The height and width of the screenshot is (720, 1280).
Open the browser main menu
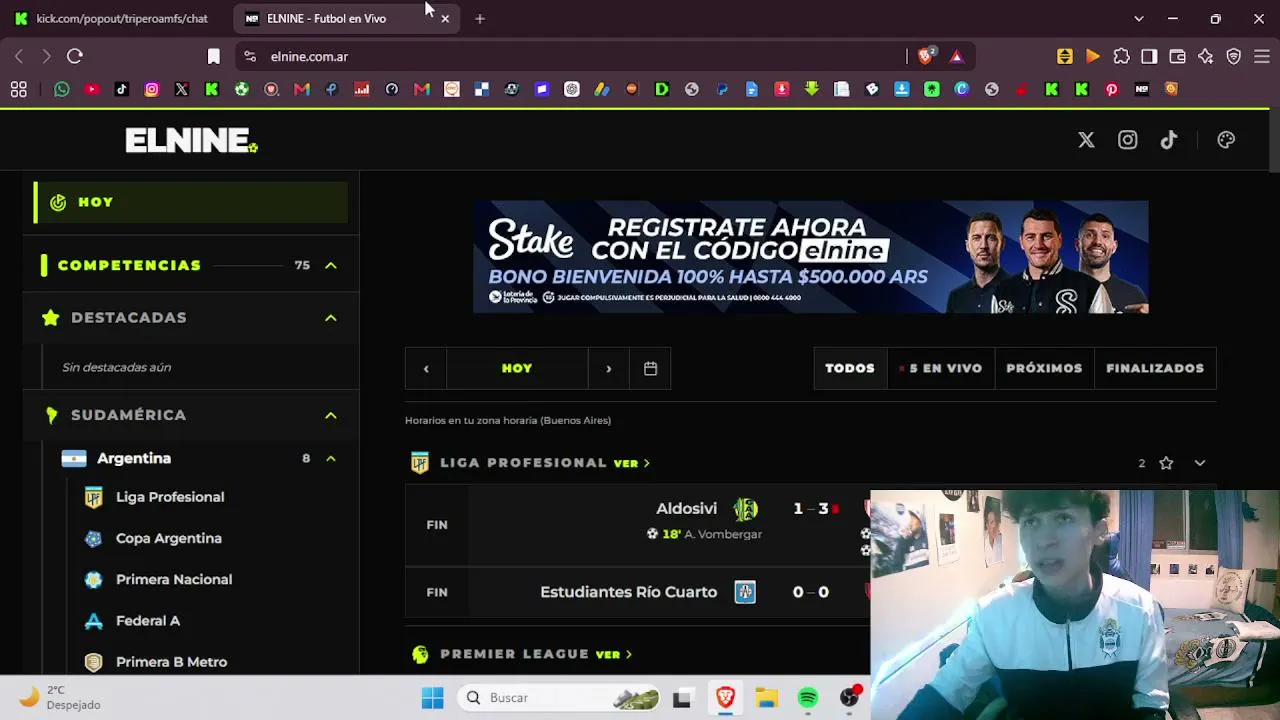coord(1261,56)
